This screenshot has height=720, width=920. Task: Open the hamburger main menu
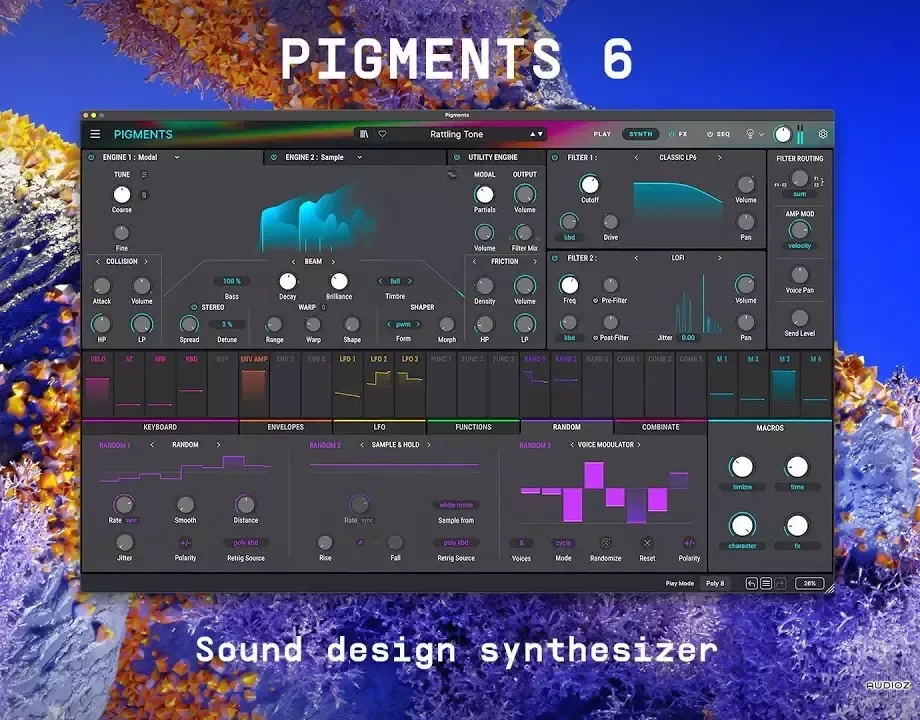coord(95,134)
